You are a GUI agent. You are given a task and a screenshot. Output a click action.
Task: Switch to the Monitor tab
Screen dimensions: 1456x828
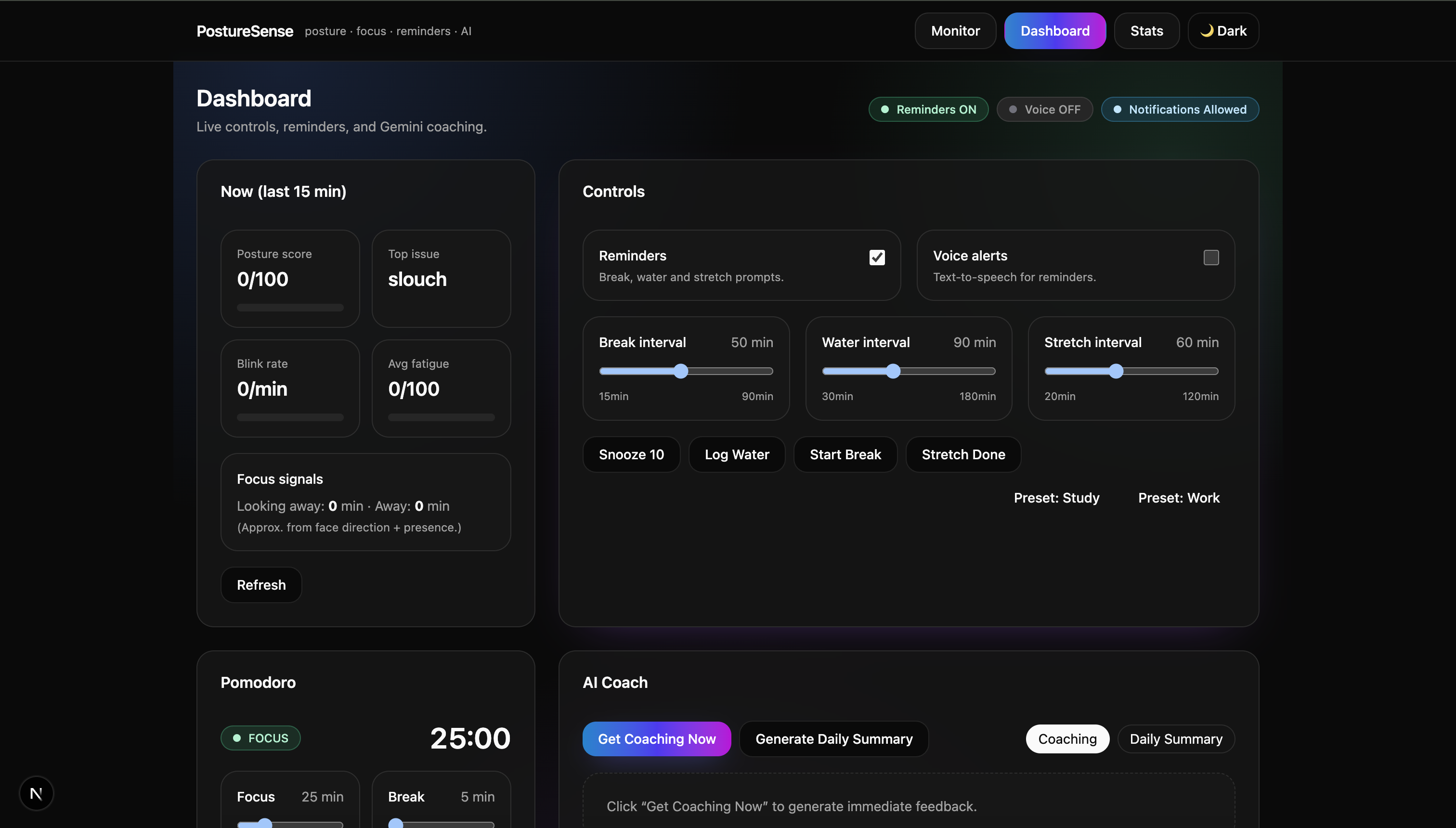pyautogui.click(x=955, y=31)
